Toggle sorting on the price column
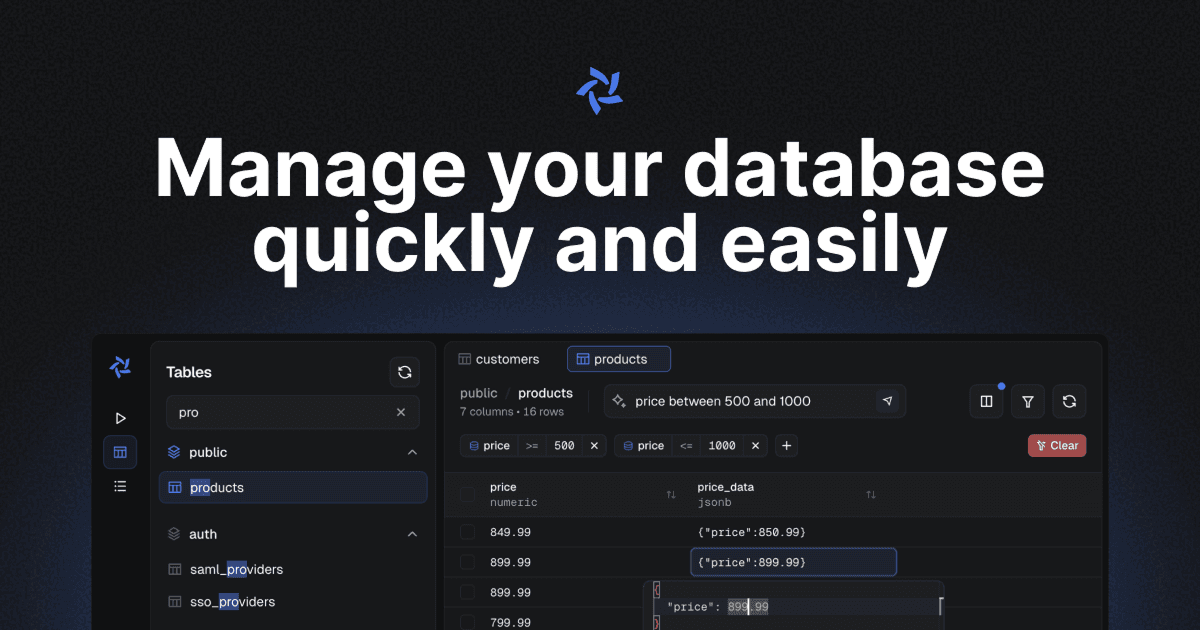 point(671,494)
